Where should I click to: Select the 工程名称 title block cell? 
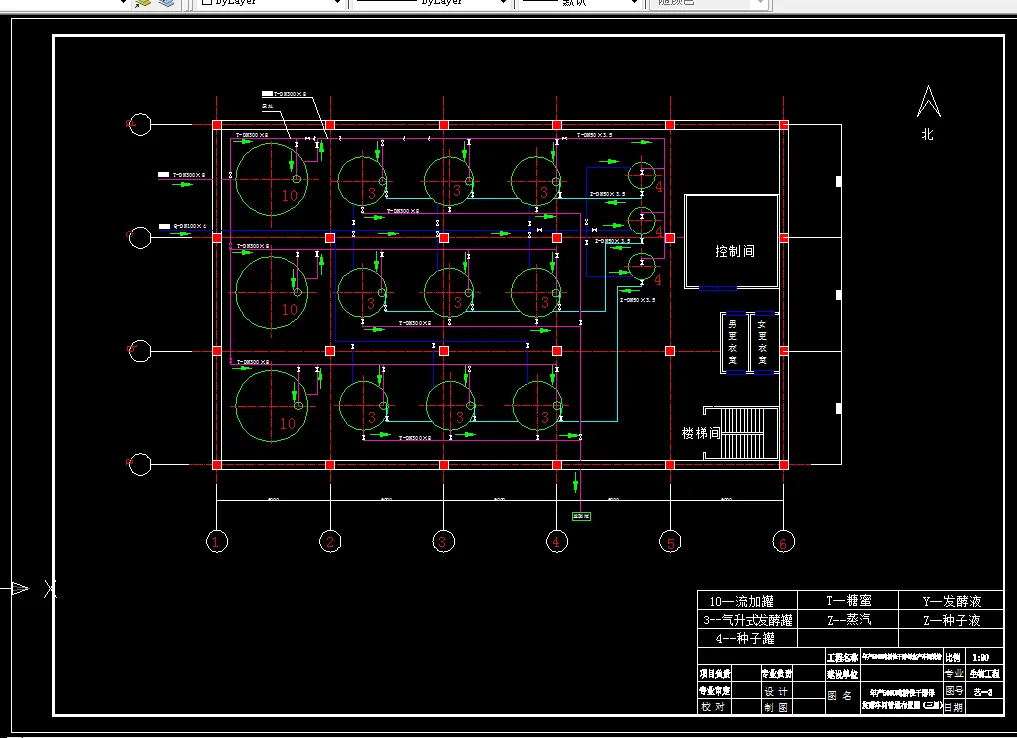pyautogui.click(x=843, y=657)
